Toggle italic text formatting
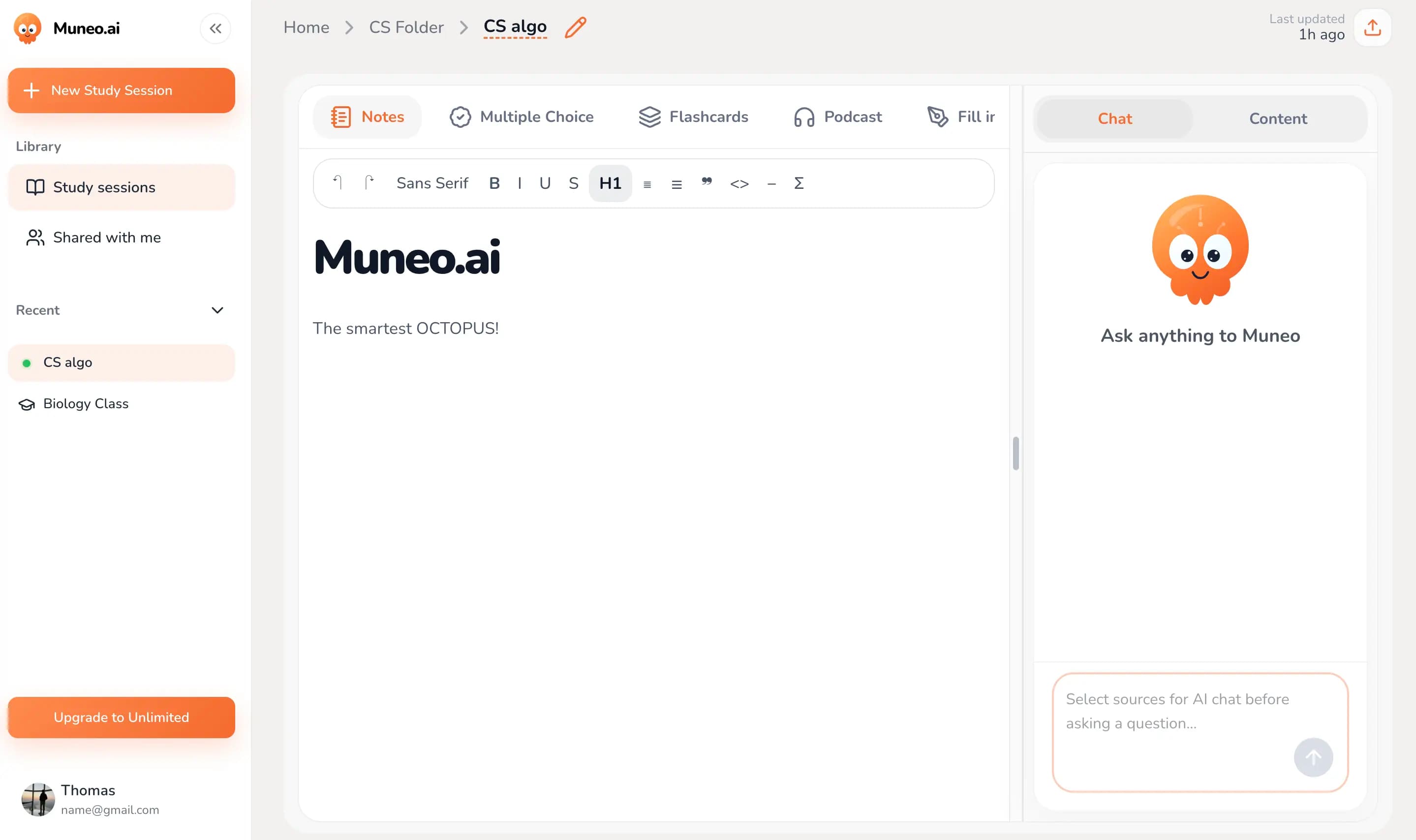Image resolution: width=1416 pixels, height=840 pixels. click(x=520, y=183)
